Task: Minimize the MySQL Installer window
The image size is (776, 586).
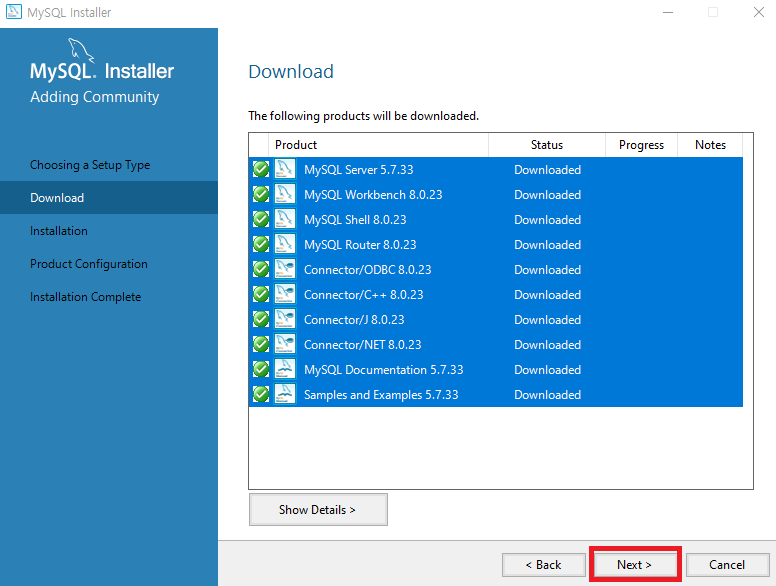Action: click(668, 12)
